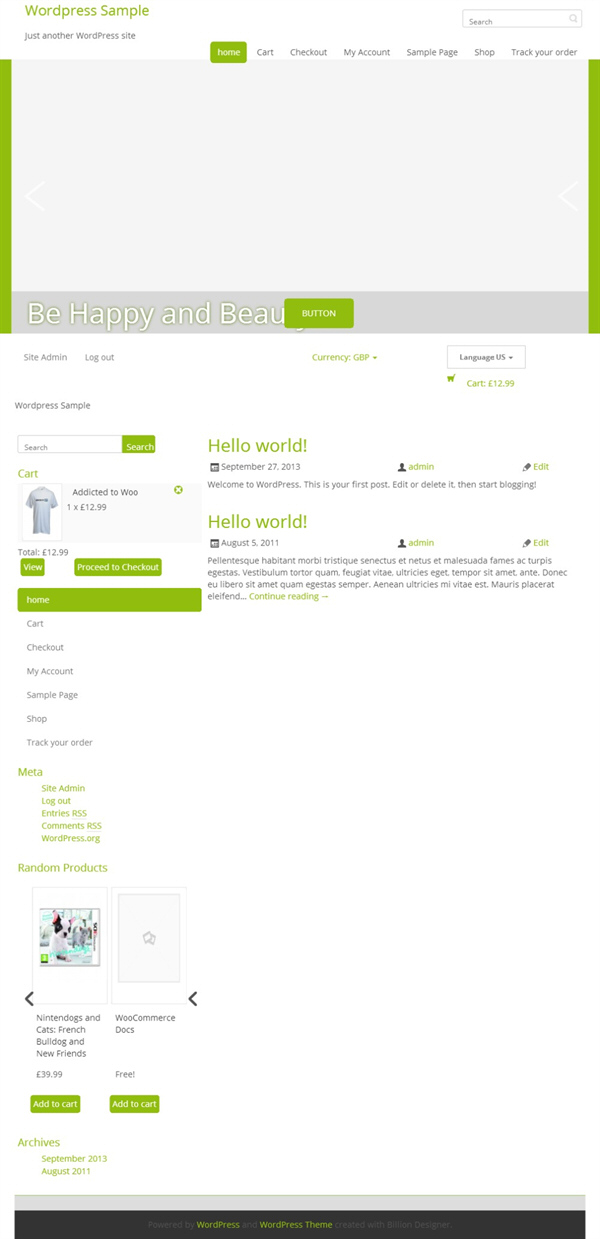
Task: Open the Nintendogs and Cats product thumbnail
Action: [x=69, y=937]
